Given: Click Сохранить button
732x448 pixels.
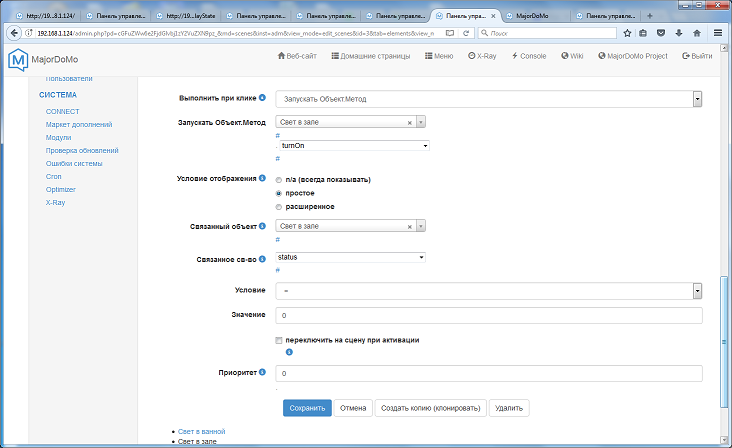Looking at the screenshot, I should point(307,408).
